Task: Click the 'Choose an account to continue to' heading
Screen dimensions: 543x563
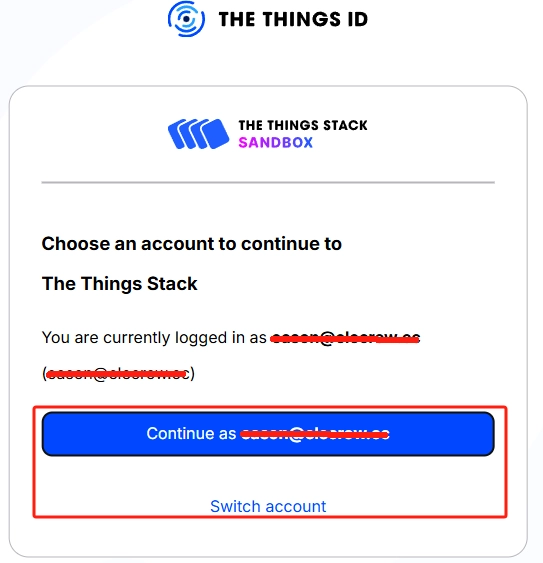Action: [x=191, y=244]
